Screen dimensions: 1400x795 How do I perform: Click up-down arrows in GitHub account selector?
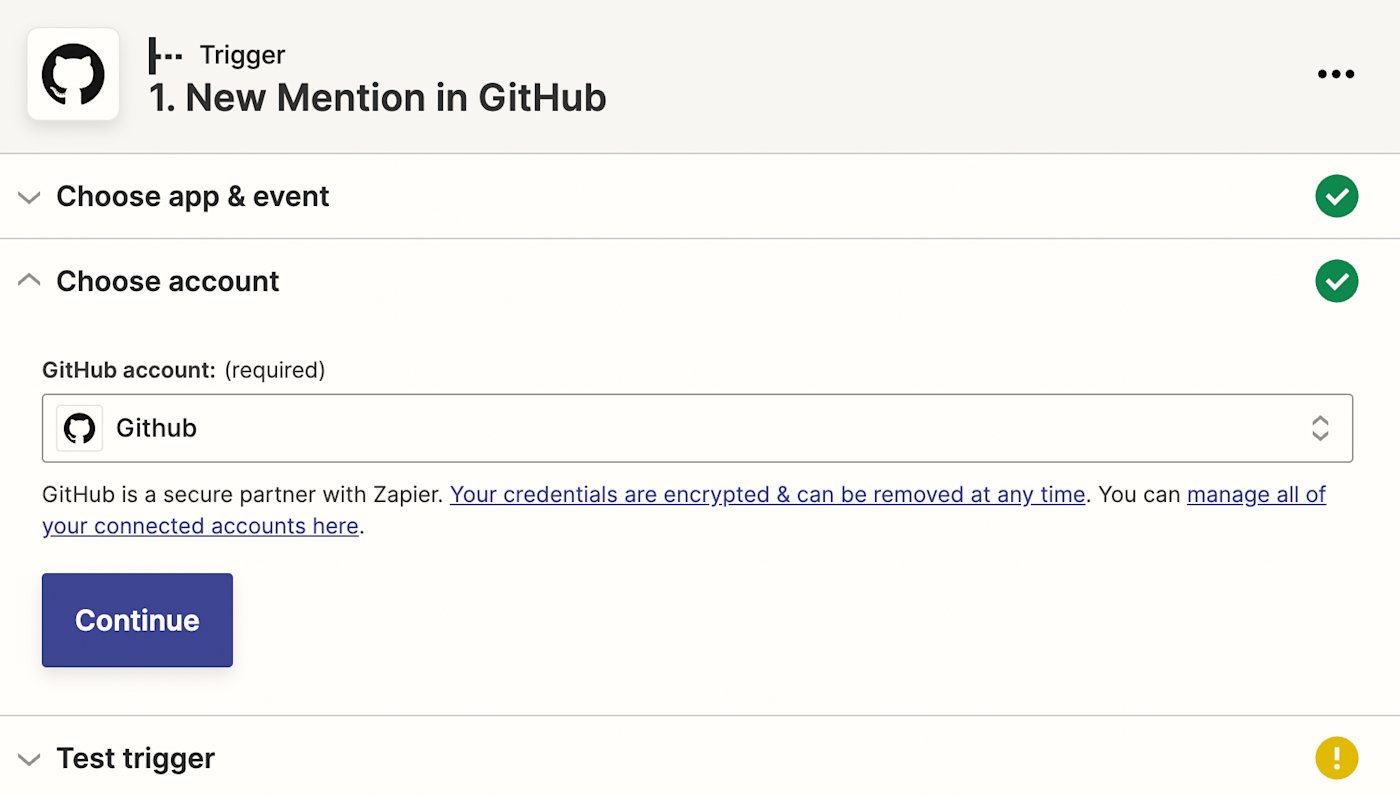1320,428
